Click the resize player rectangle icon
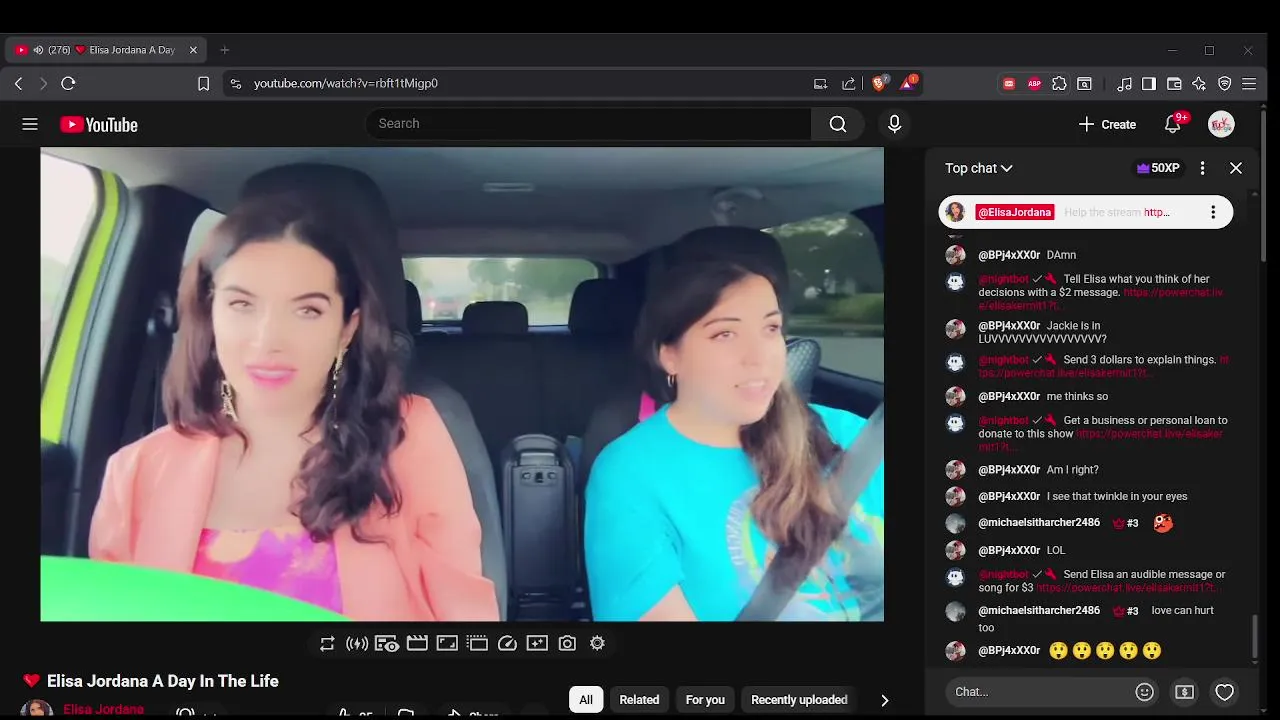The height and width of the screenshot is (720, 1280). coord(447,644)
